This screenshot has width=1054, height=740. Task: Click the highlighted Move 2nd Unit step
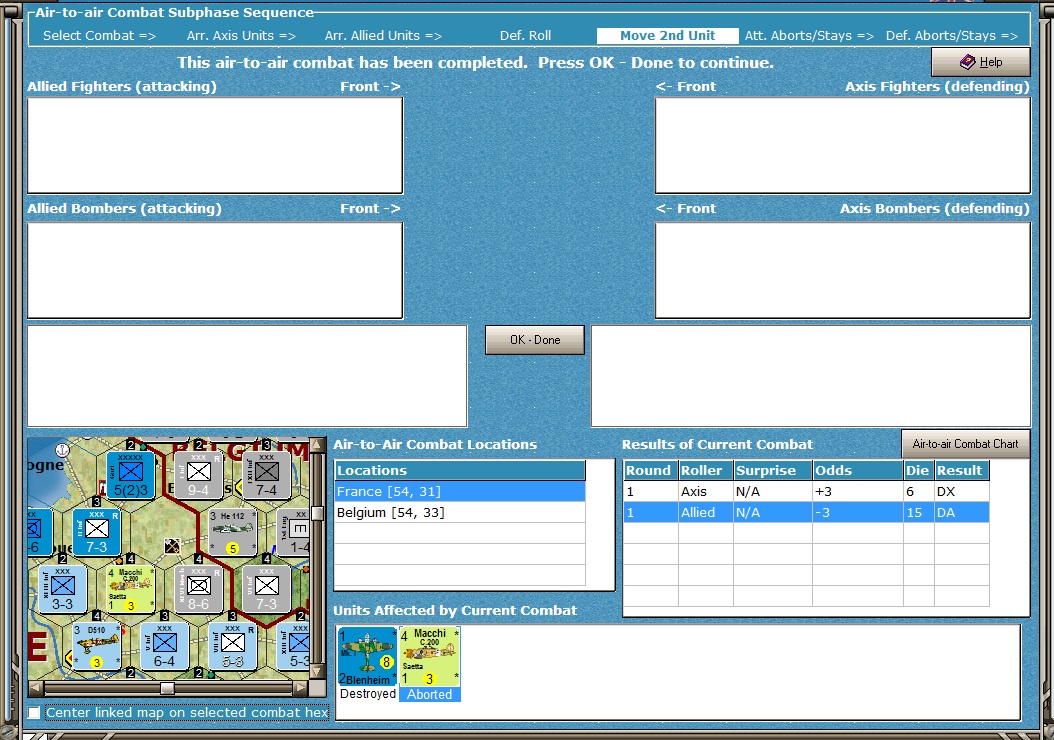click(667, 36)
